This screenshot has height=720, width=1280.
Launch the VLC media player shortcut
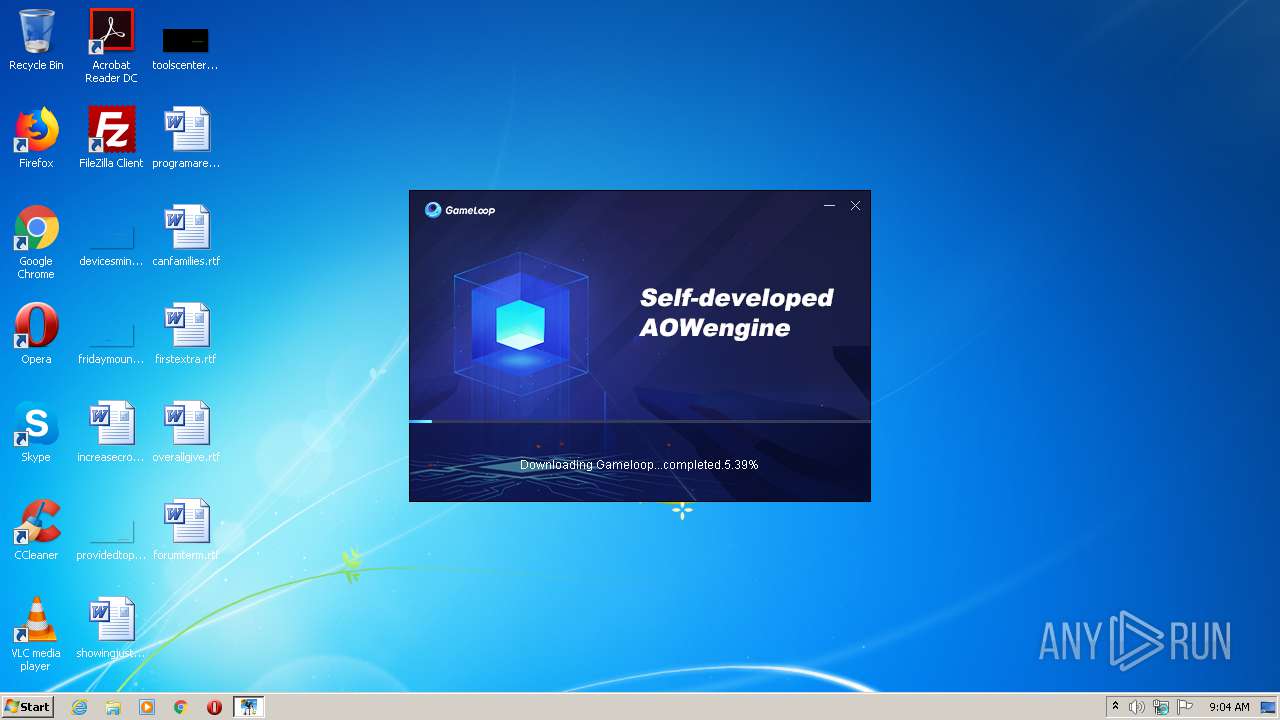point(36,634)
